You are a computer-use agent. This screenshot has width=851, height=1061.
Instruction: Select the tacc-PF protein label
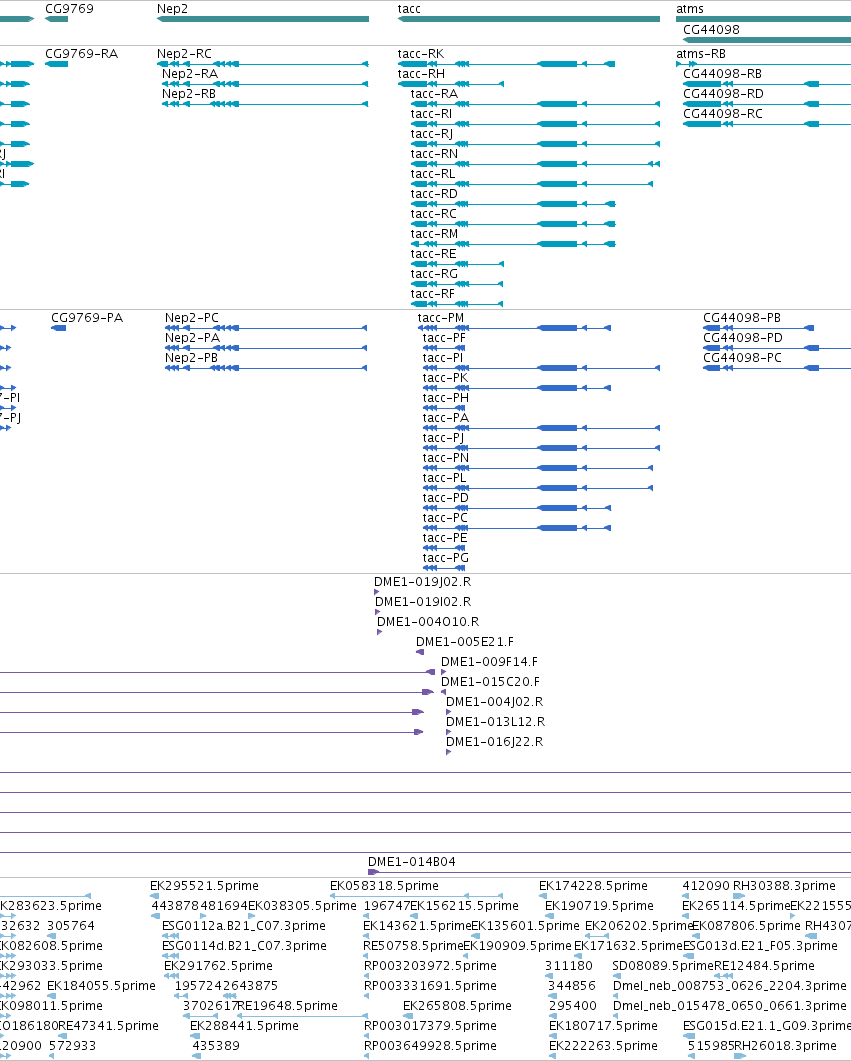[444, 338]
